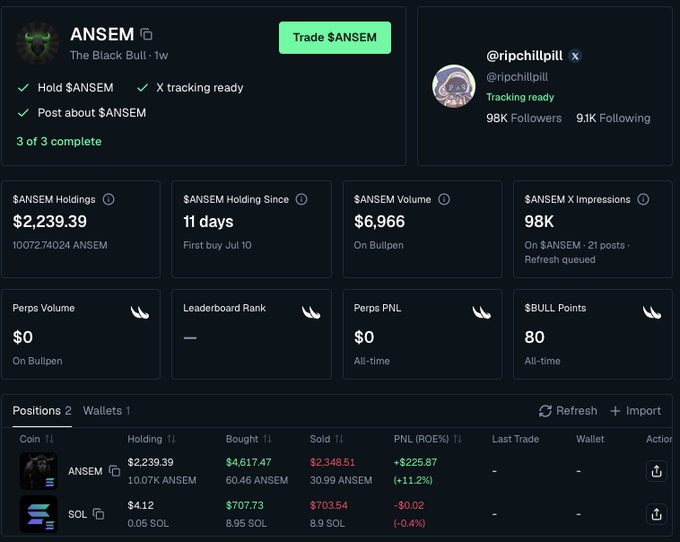This screenshot has width=680, height=542.
Task: Share the ANSEM position
Action: click(656, 471)
